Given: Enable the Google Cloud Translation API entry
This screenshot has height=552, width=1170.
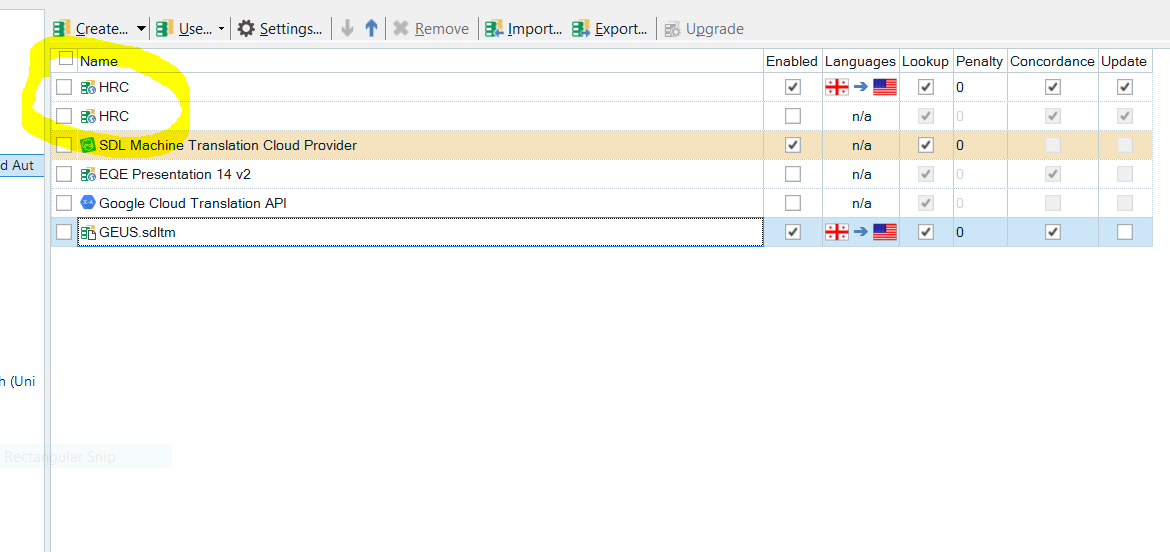Looking at the screenshot, I should (792, 203).
